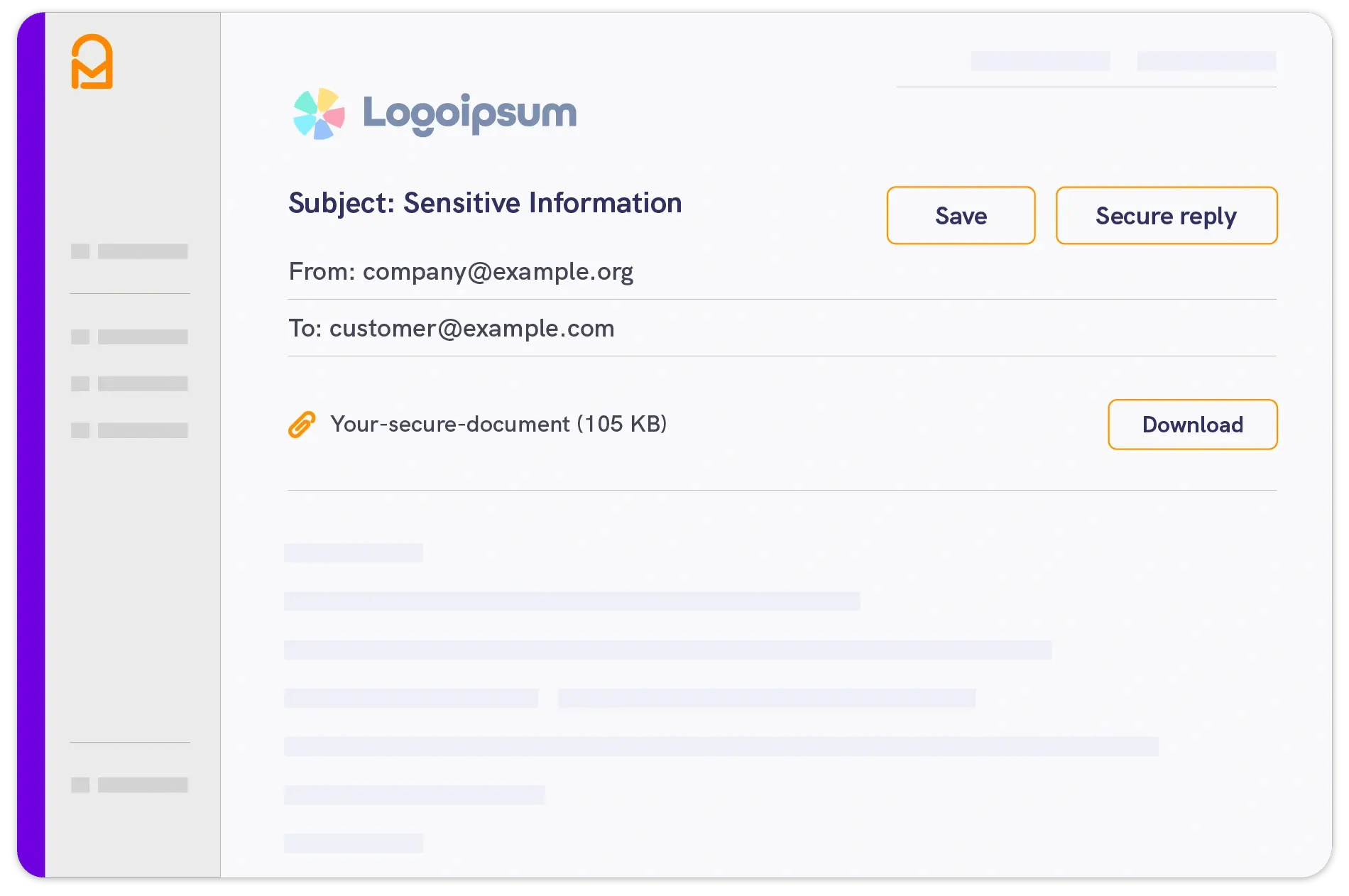Screen dimensions: 1349x896
Task: Click the first sidebar item icon below the upper divider
Action: click(80, 337)
